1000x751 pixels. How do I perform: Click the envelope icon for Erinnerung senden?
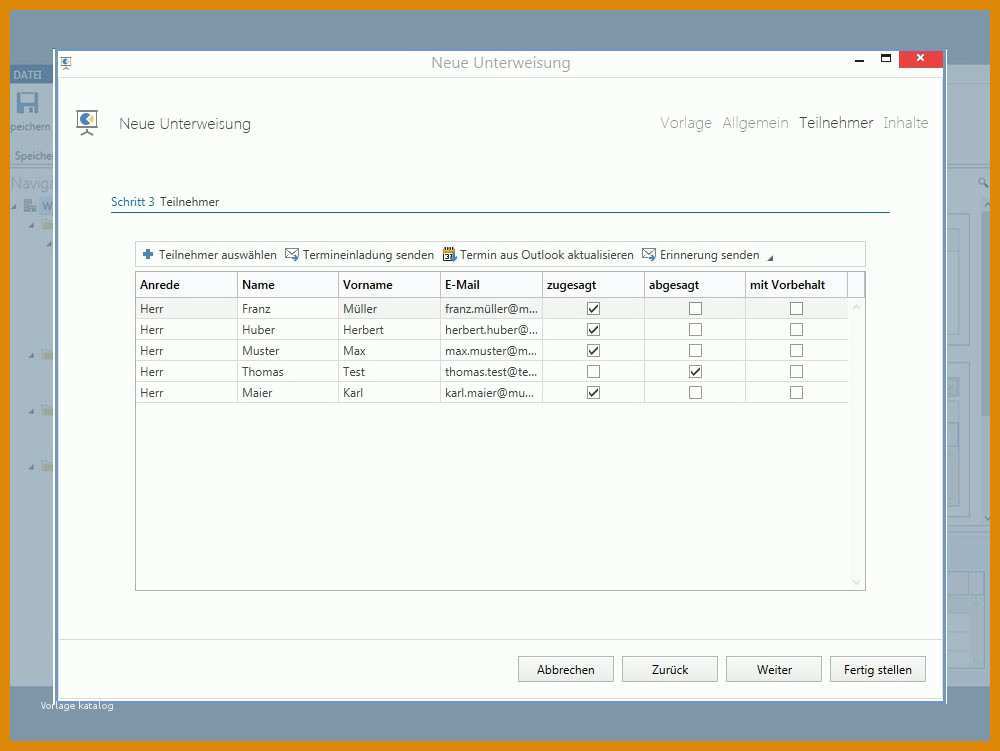pos(649,254)
